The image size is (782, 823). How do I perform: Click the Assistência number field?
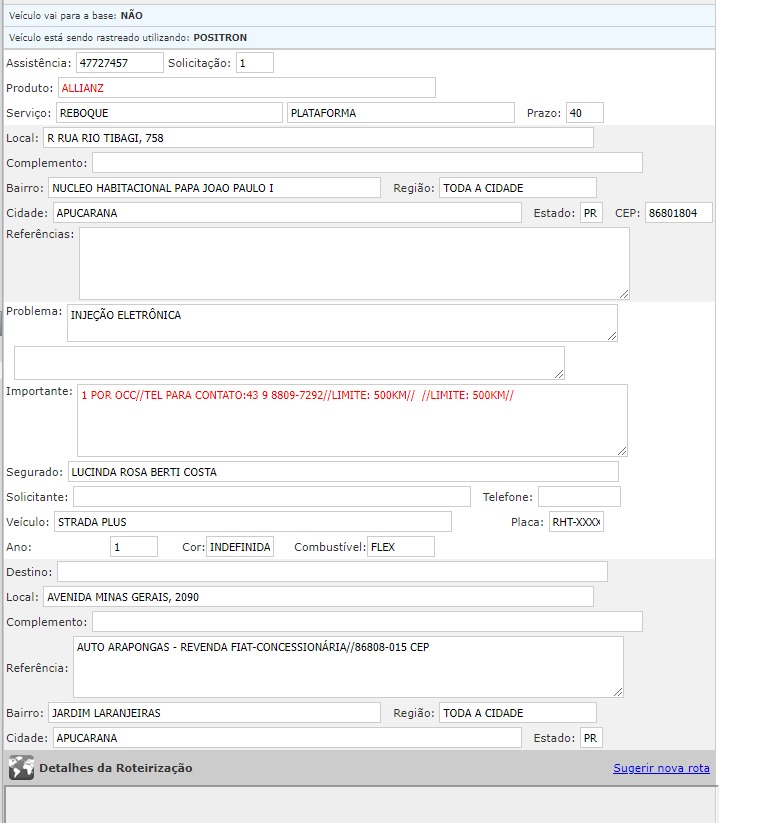tap(119, 63)
